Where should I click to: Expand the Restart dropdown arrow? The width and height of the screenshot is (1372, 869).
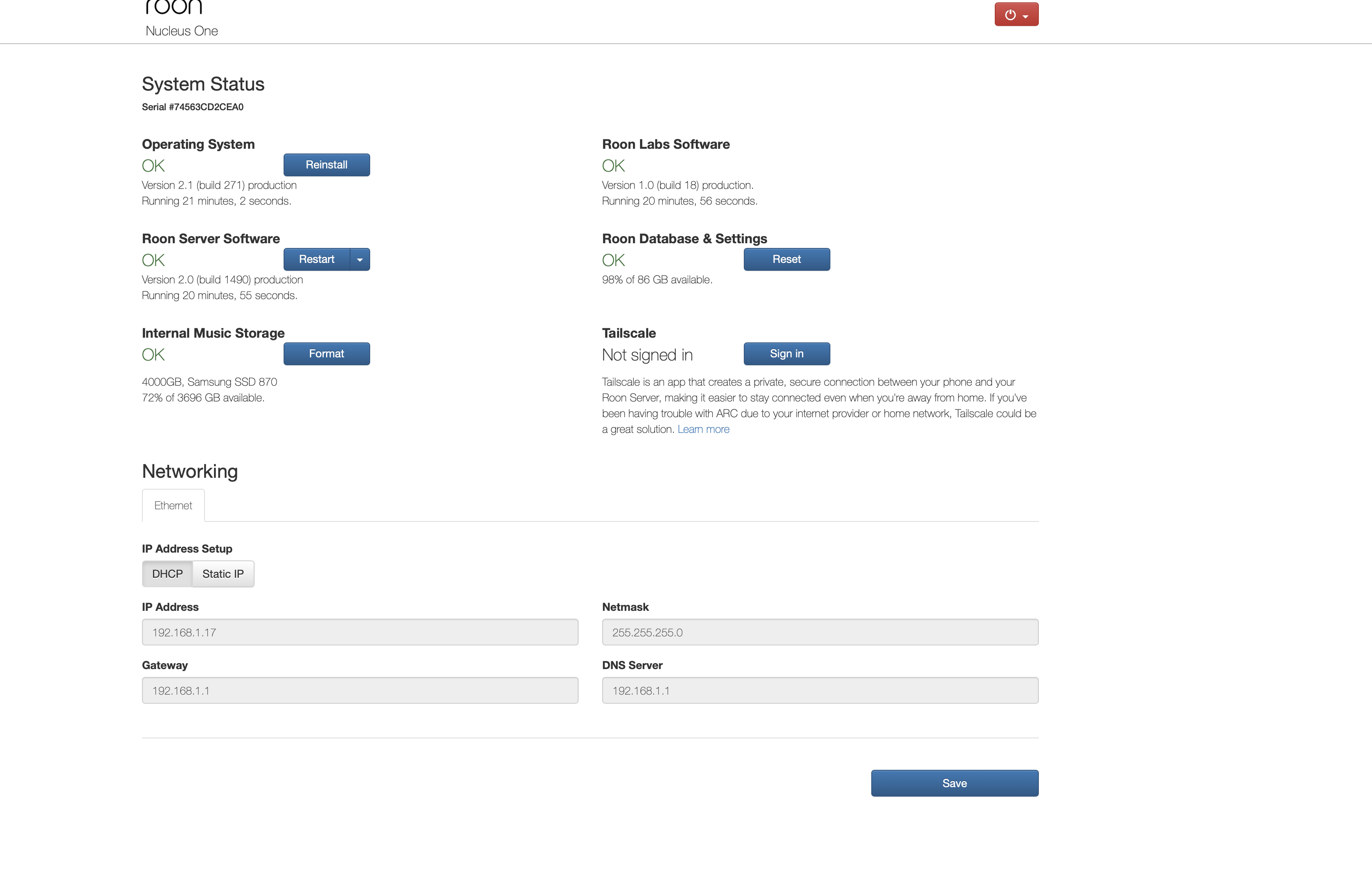pos(360,259)
